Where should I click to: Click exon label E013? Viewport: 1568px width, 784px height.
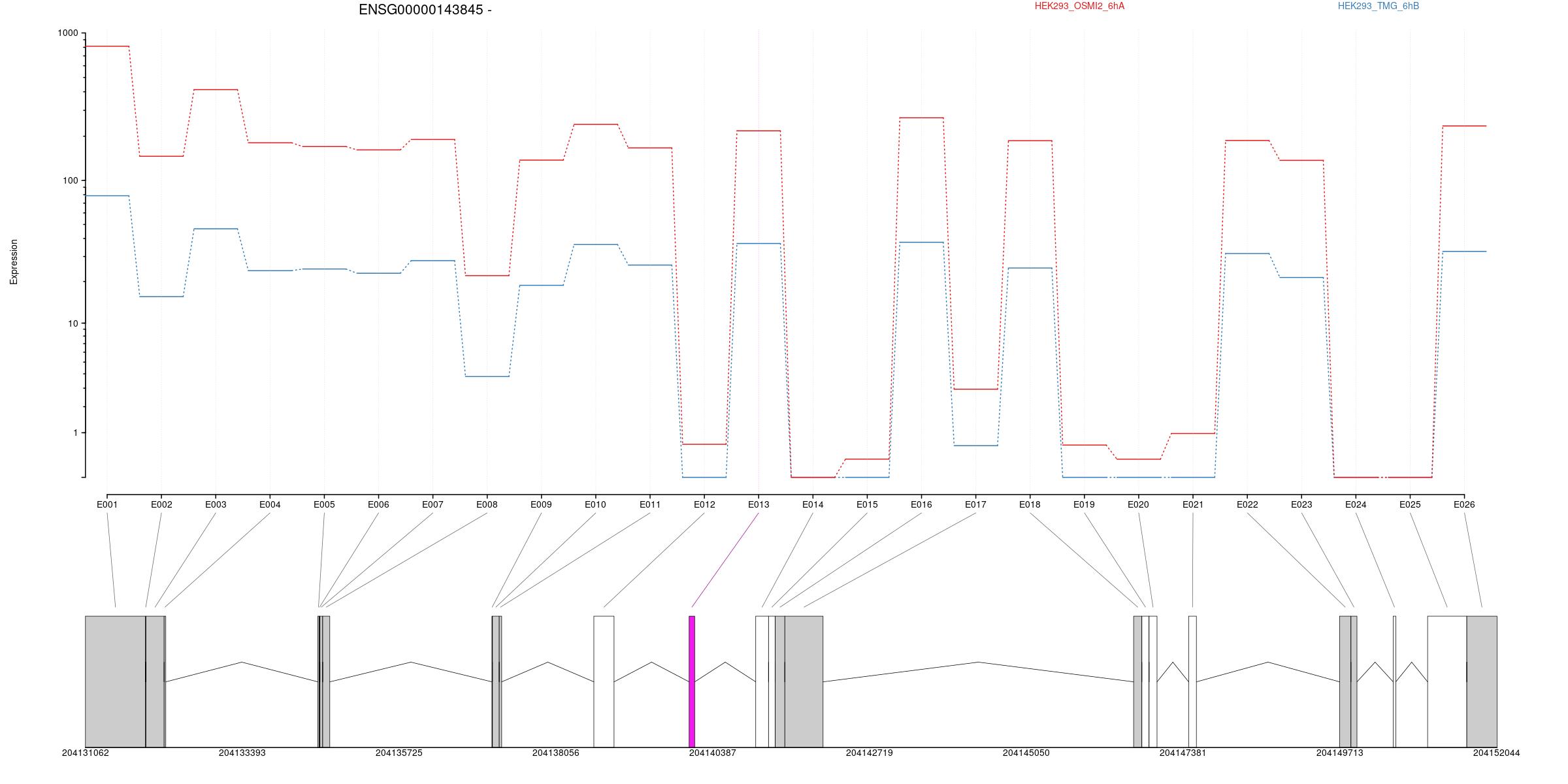pos(759,504)
